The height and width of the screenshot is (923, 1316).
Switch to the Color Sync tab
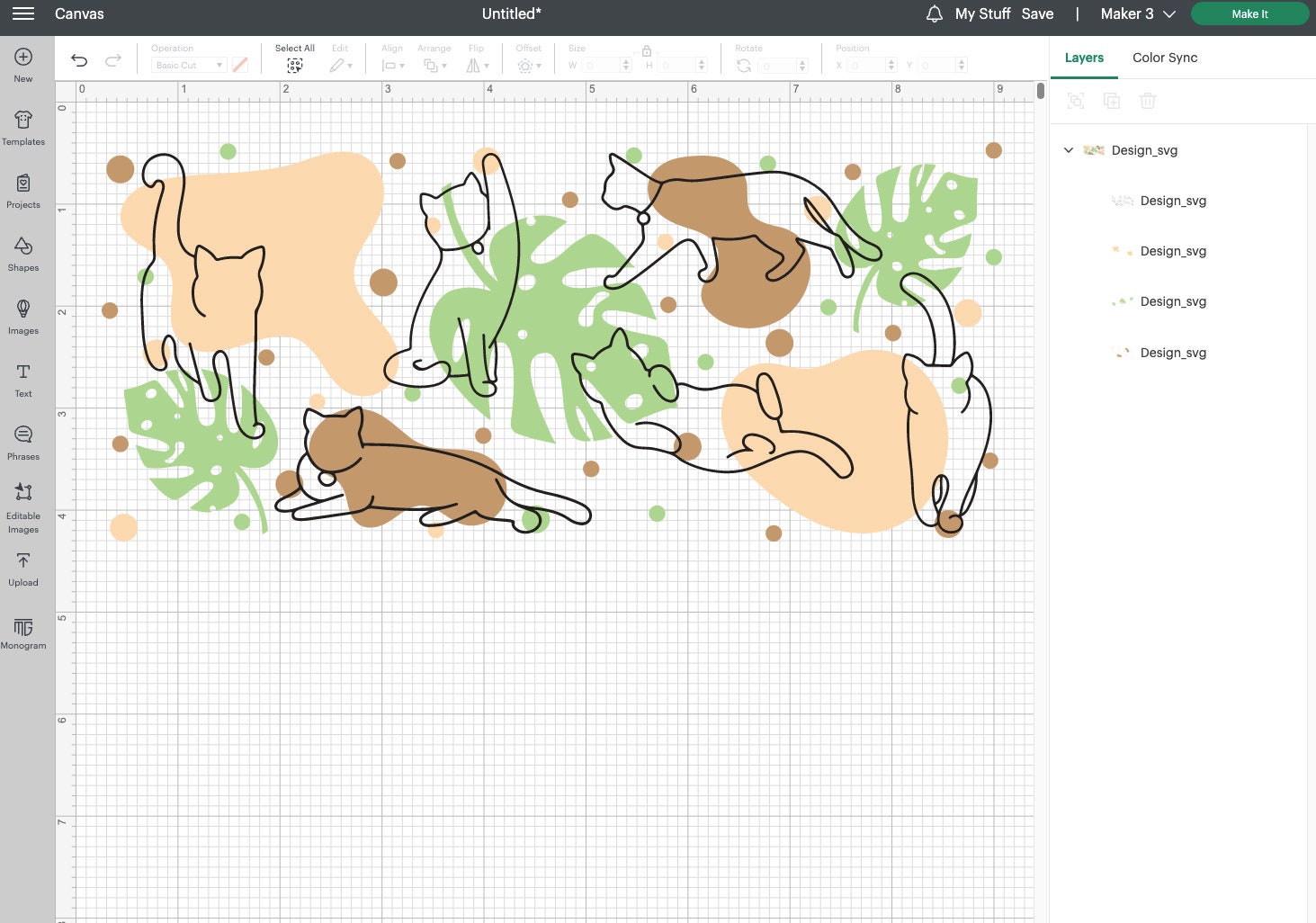(x=1165, y=58)
